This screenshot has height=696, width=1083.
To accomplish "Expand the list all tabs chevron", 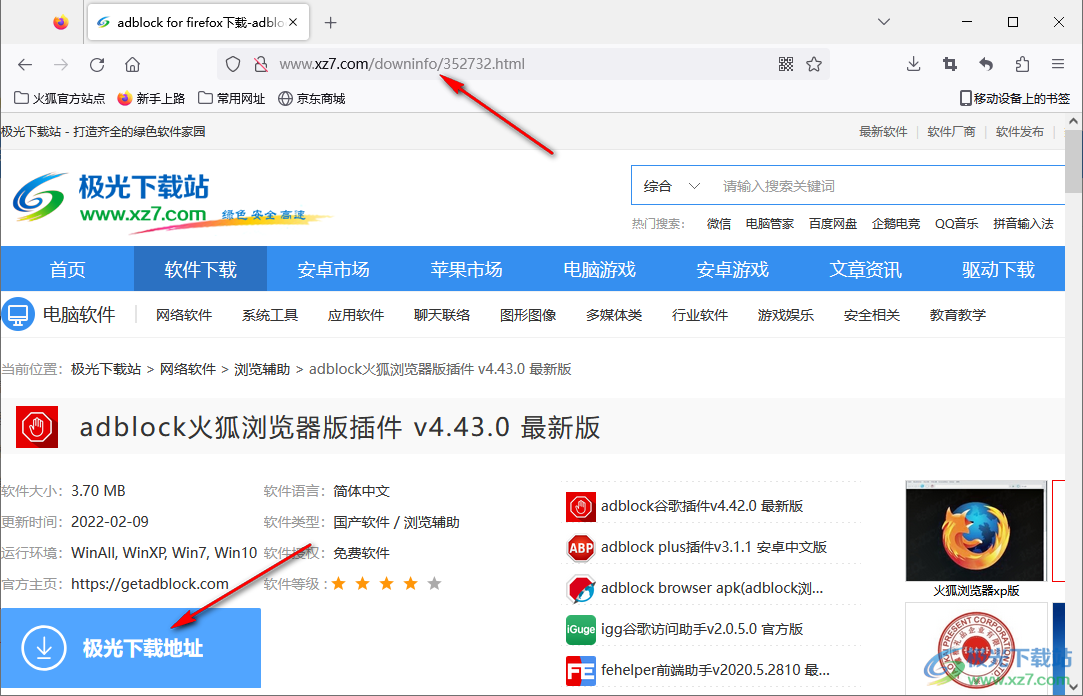I will pos(883,22).
